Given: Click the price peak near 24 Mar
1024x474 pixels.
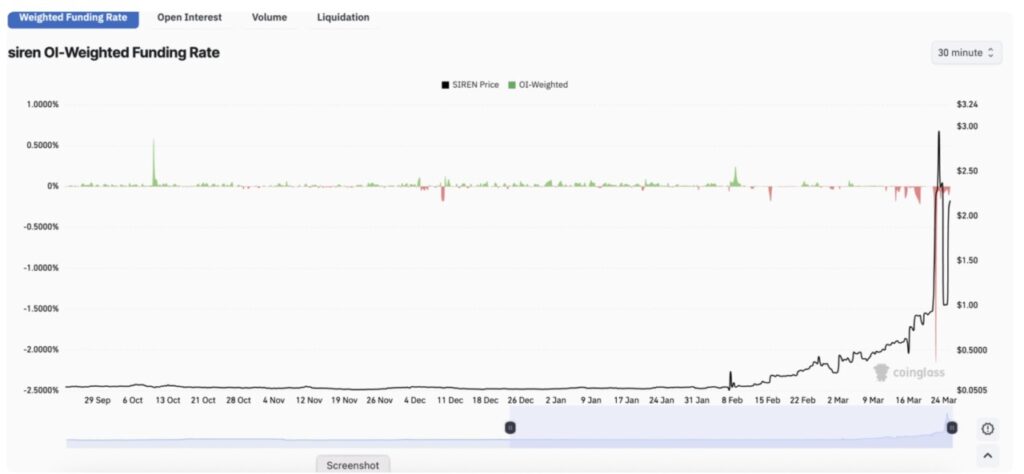Looking at the screenshot, I should pos(938,133).
